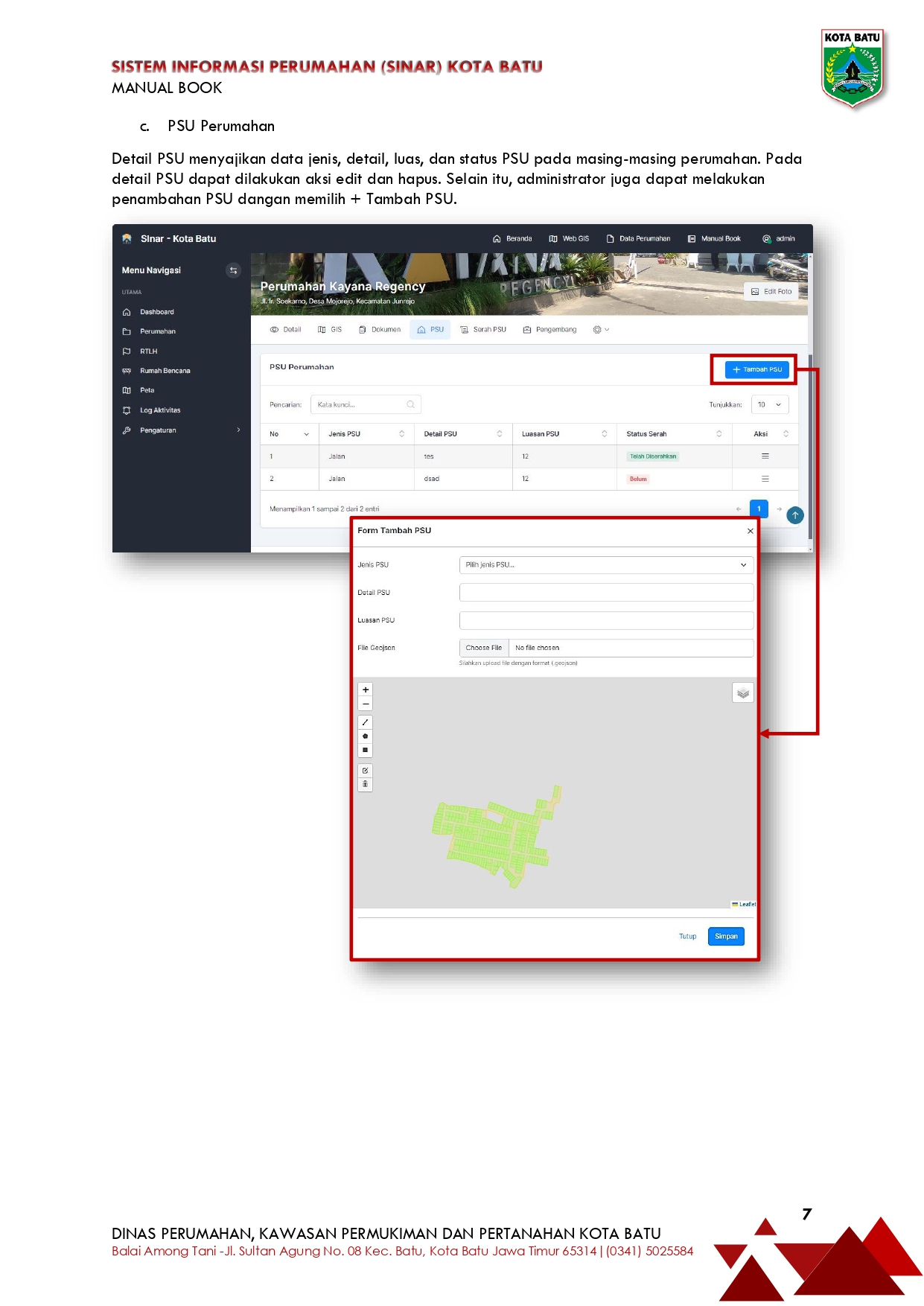Switch to the GIS tab
The height and width of the screenshot is (1306, 924).
point(330,329)
